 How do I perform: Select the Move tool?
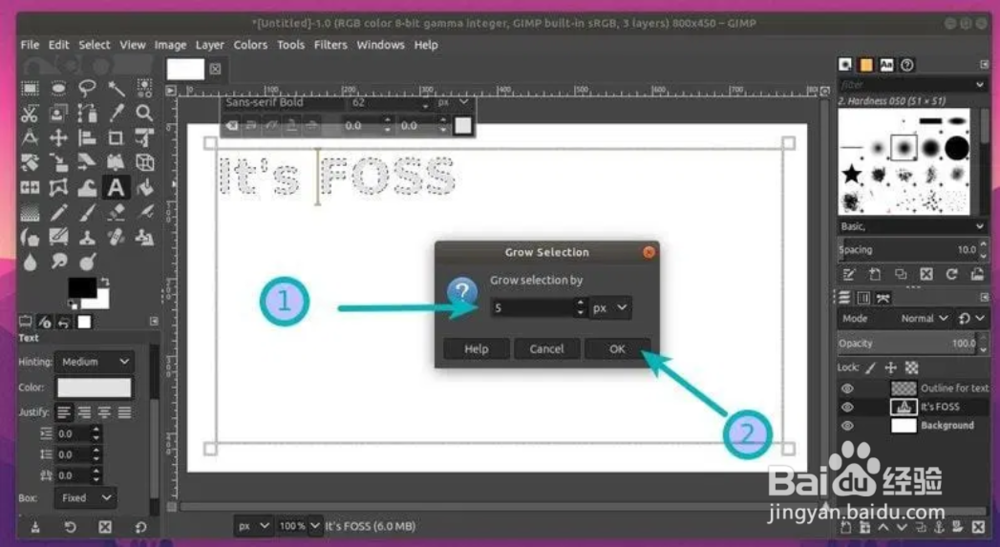point(59,138)
